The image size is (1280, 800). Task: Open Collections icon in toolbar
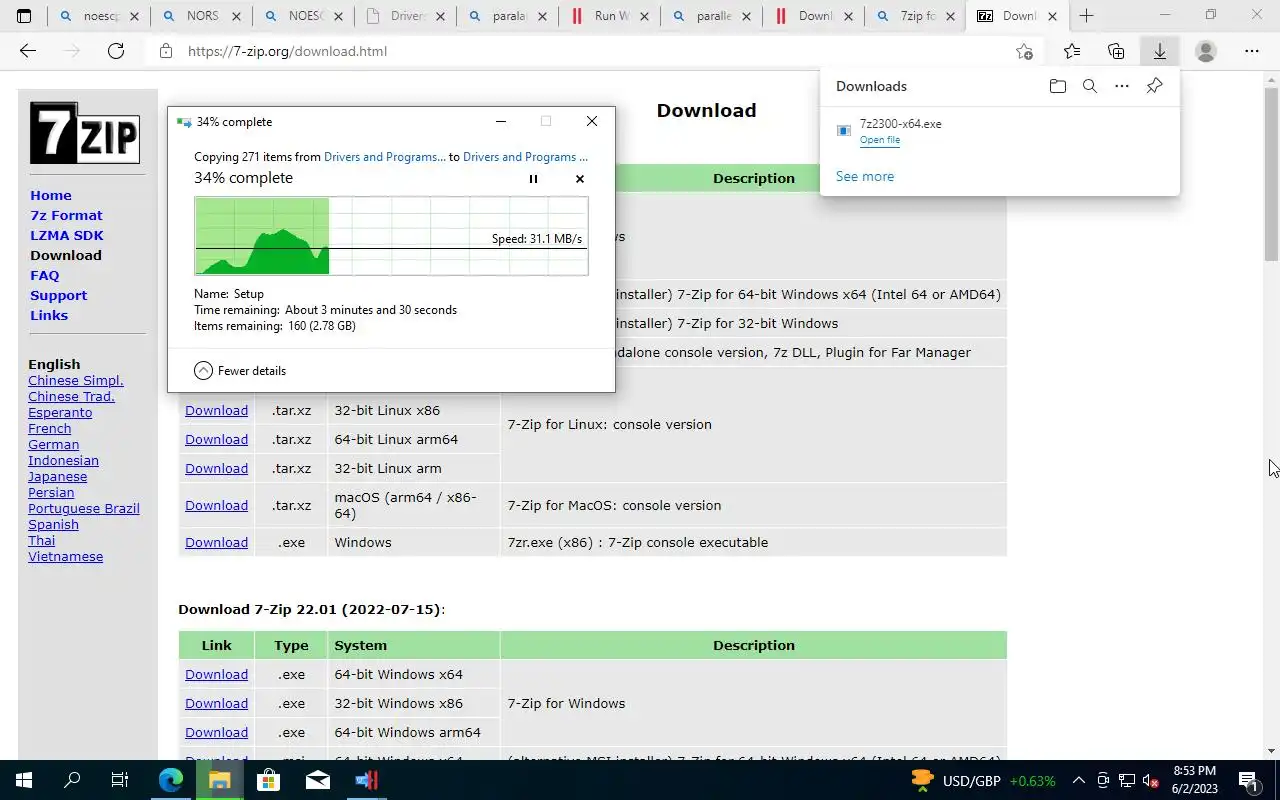1116,51
